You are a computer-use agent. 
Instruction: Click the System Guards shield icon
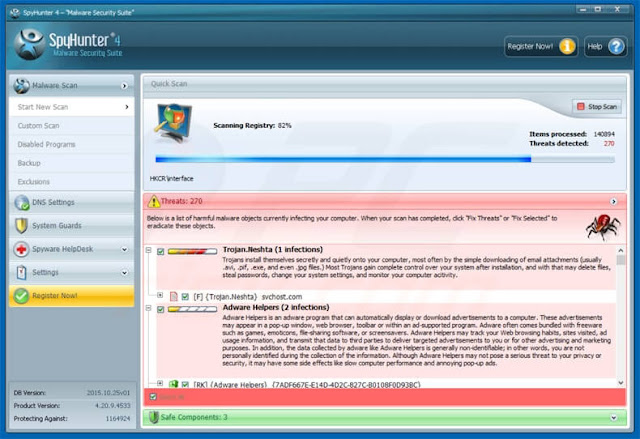click(21, 226)
